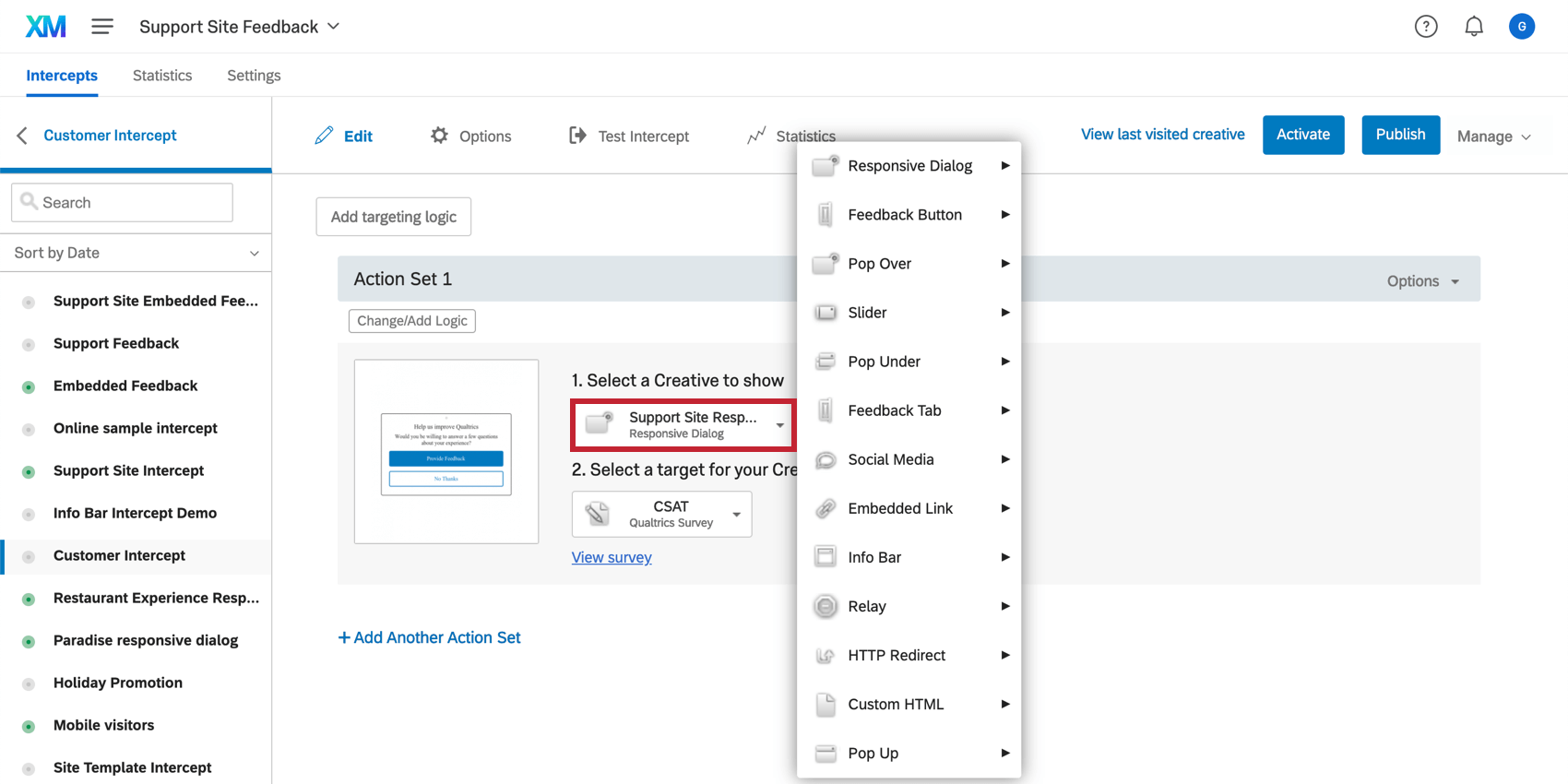Switch to the Statistics tab
Screen dimensions: 1568x784
coord(162,76)
